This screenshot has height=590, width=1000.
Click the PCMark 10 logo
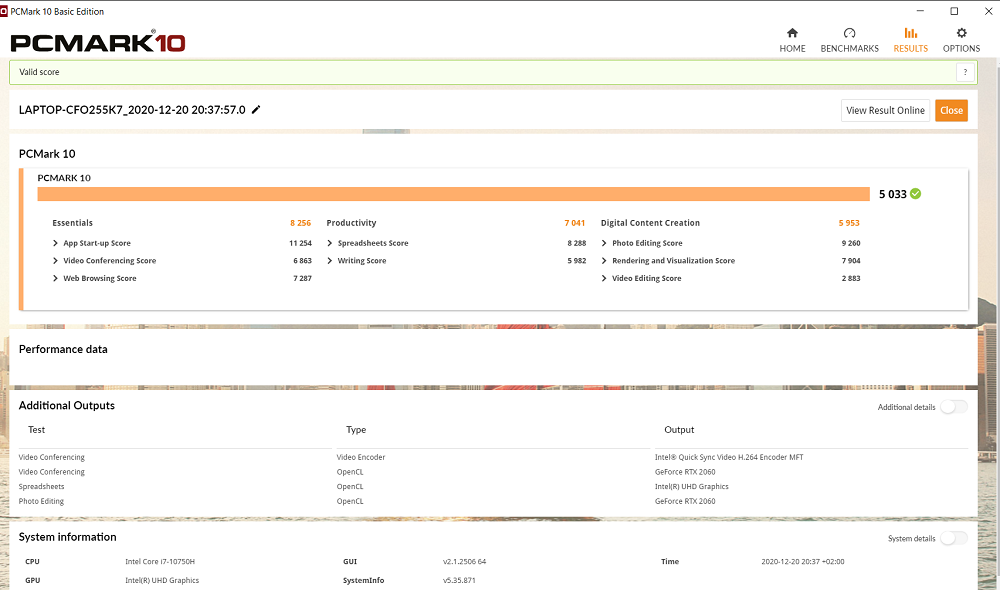tap(98, 42)
